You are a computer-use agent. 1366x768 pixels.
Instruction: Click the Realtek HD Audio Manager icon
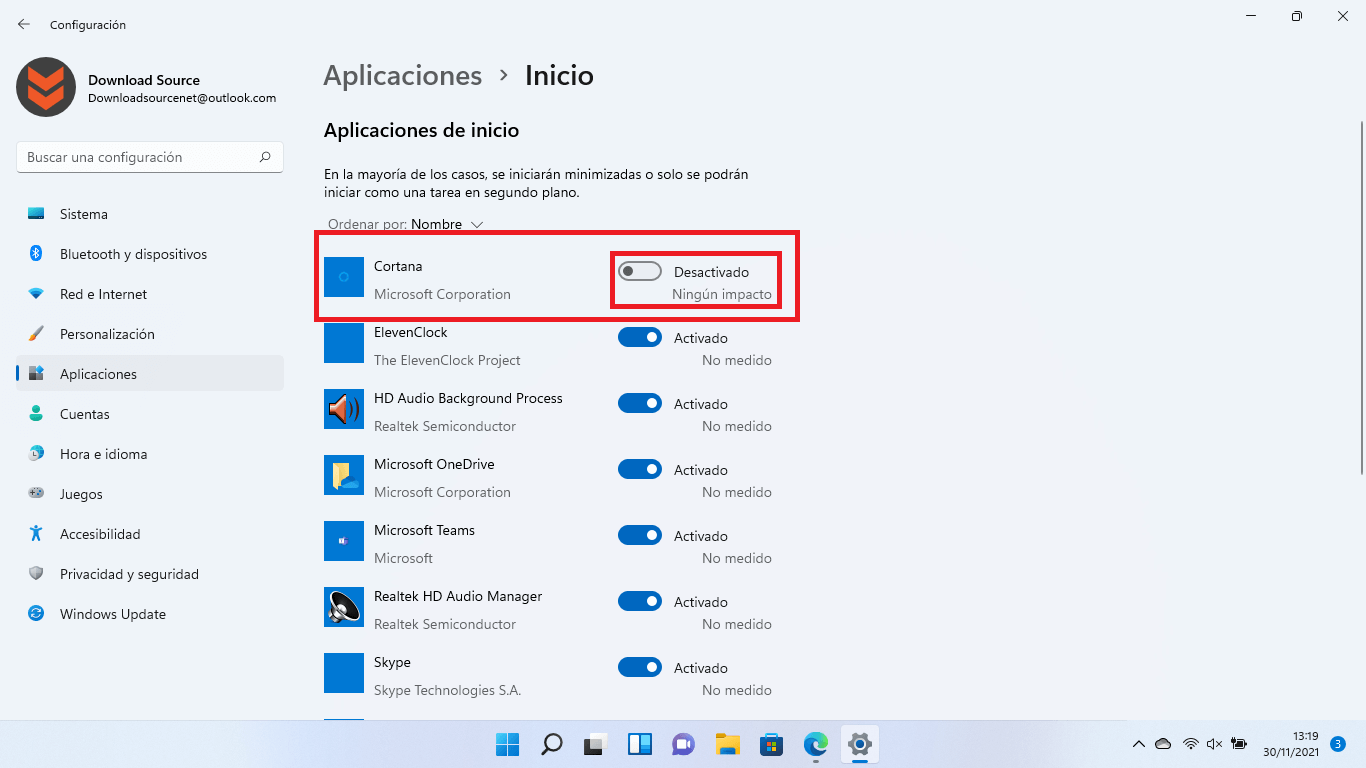344,607
